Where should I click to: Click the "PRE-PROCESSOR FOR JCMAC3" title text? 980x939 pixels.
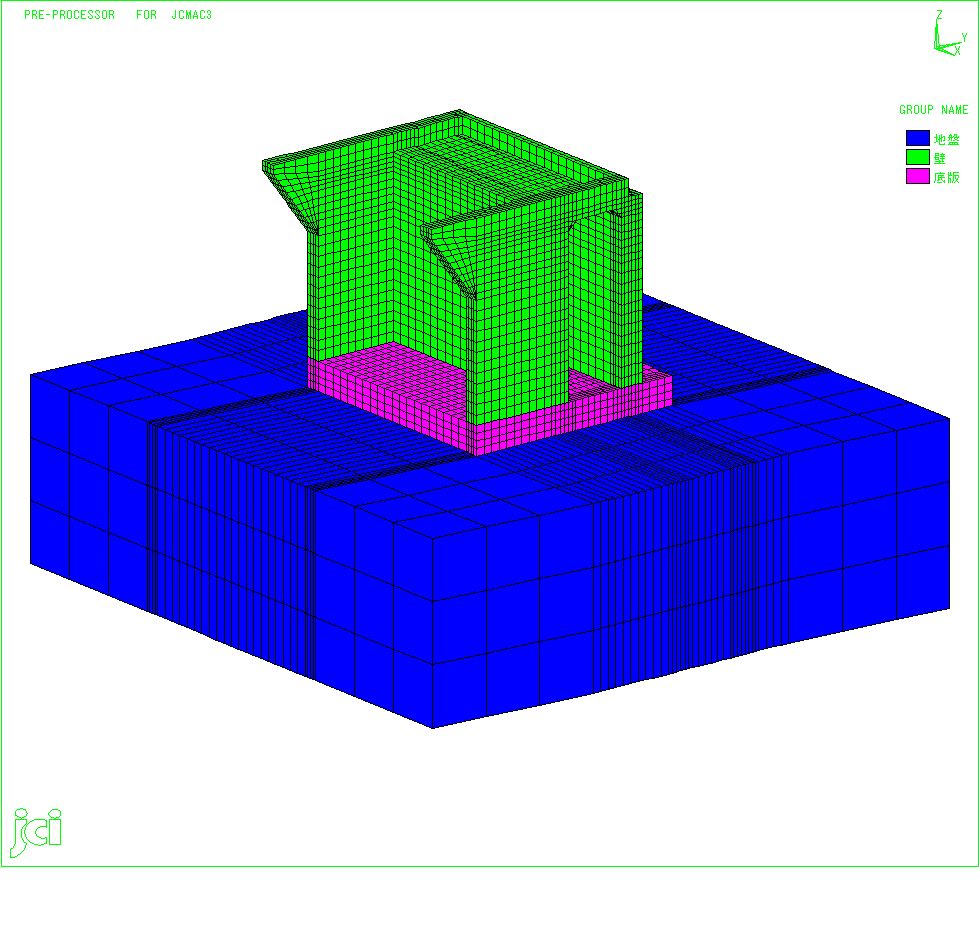118,14
